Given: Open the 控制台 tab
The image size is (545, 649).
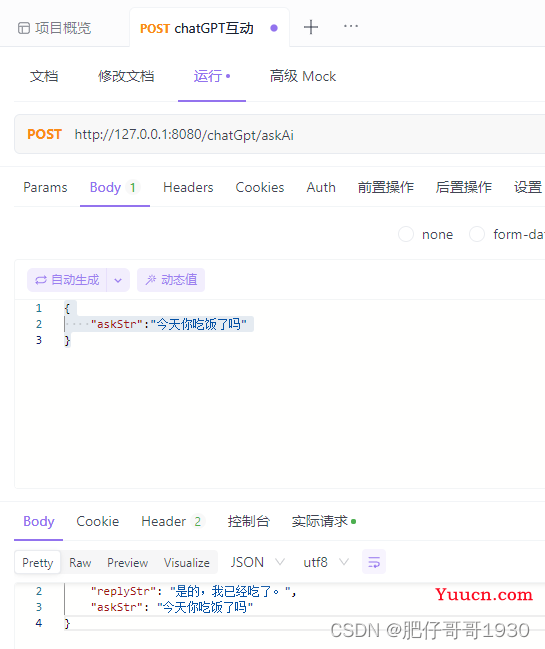Looking at the screenshot, I should coord(248,521).
